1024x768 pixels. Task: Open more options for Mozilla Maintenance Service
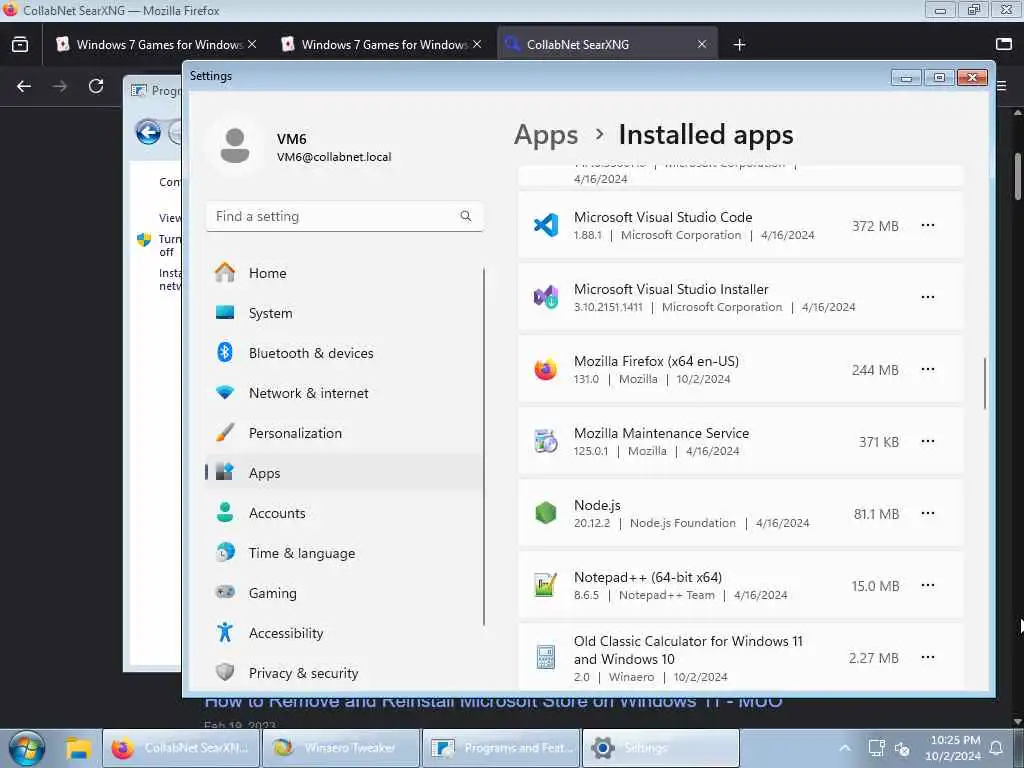[x=927, y=441]
